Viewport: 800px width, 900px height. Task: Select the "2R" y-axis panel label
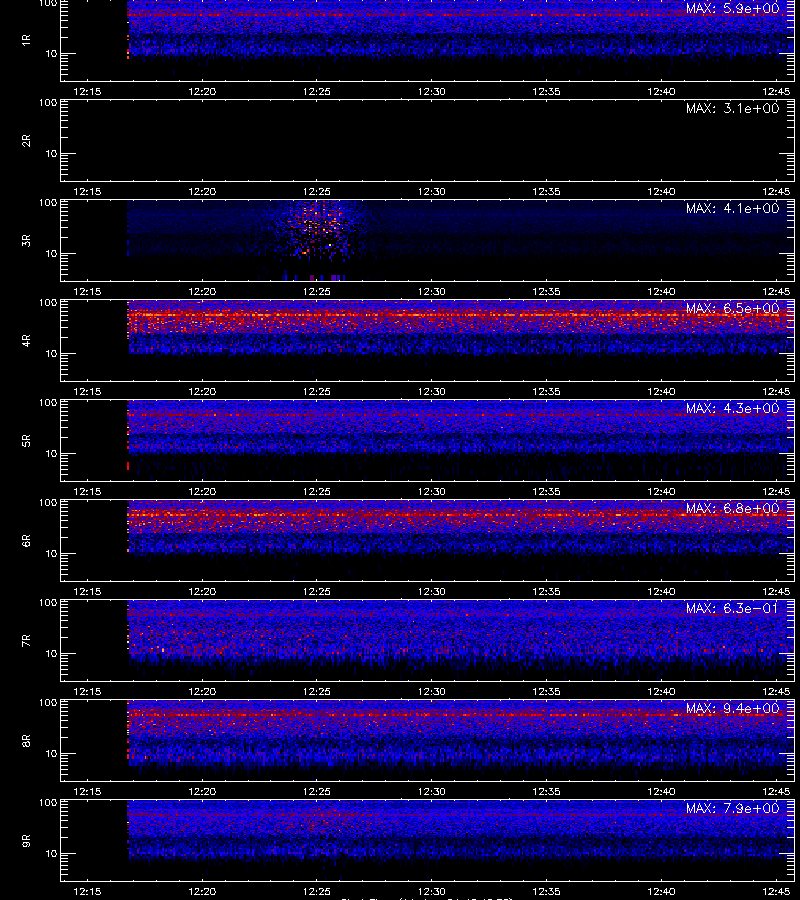26,141
